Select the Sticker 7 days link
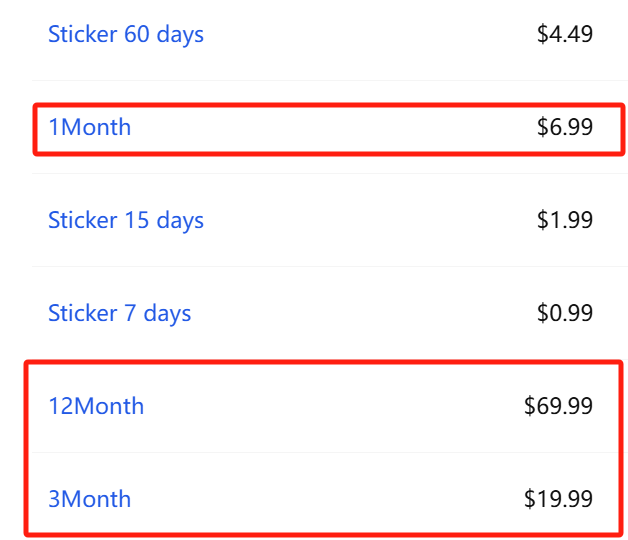The height and width of the screenshot is (540, 628). coord(119,314)
